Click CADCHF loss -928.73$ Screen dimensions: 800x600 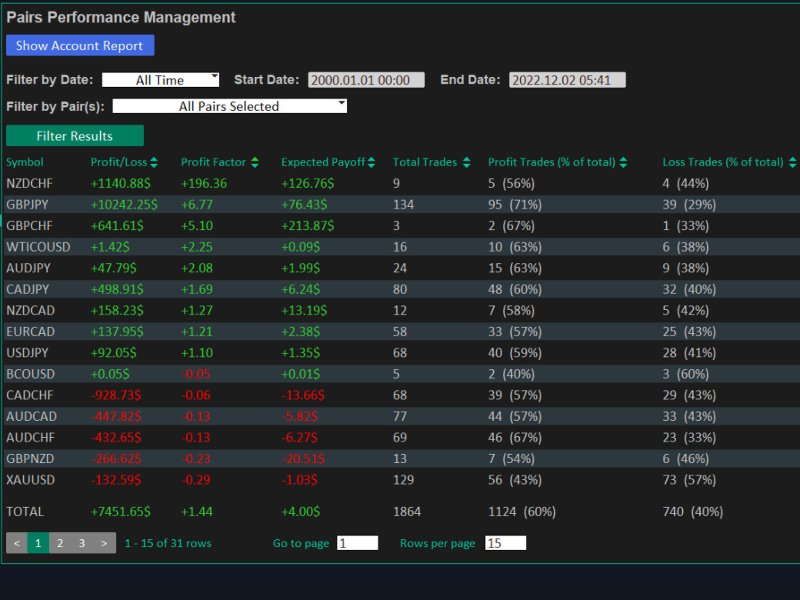[116, 395]
